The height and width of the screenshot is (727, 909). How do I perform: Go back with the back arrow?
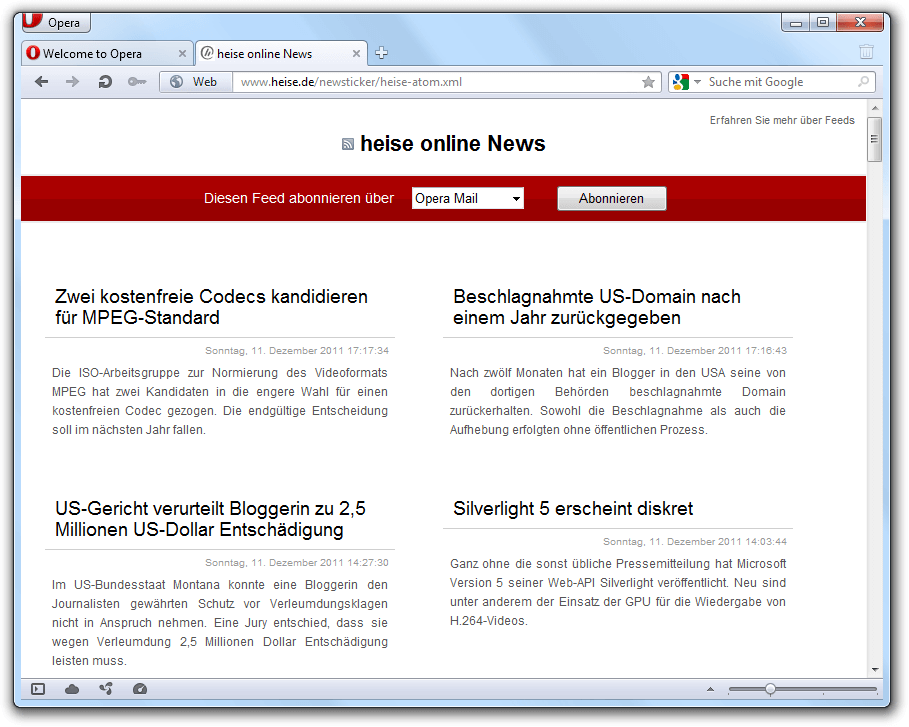point(41,82)
